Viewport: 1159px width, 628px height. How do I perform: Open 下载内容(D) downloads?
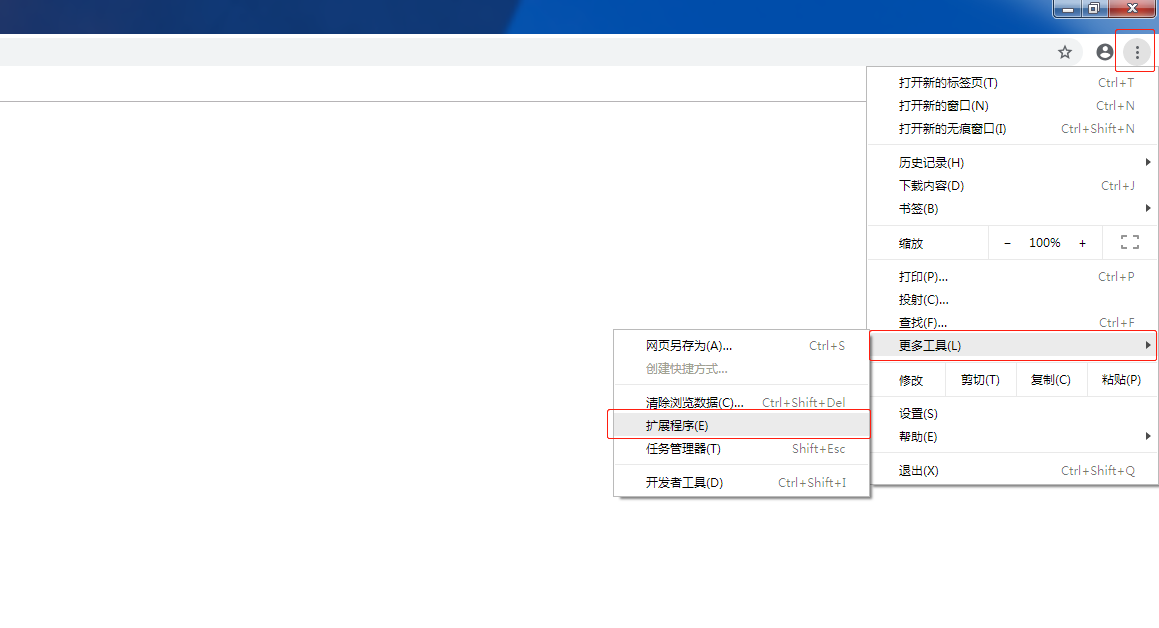tap(1013, 185)
